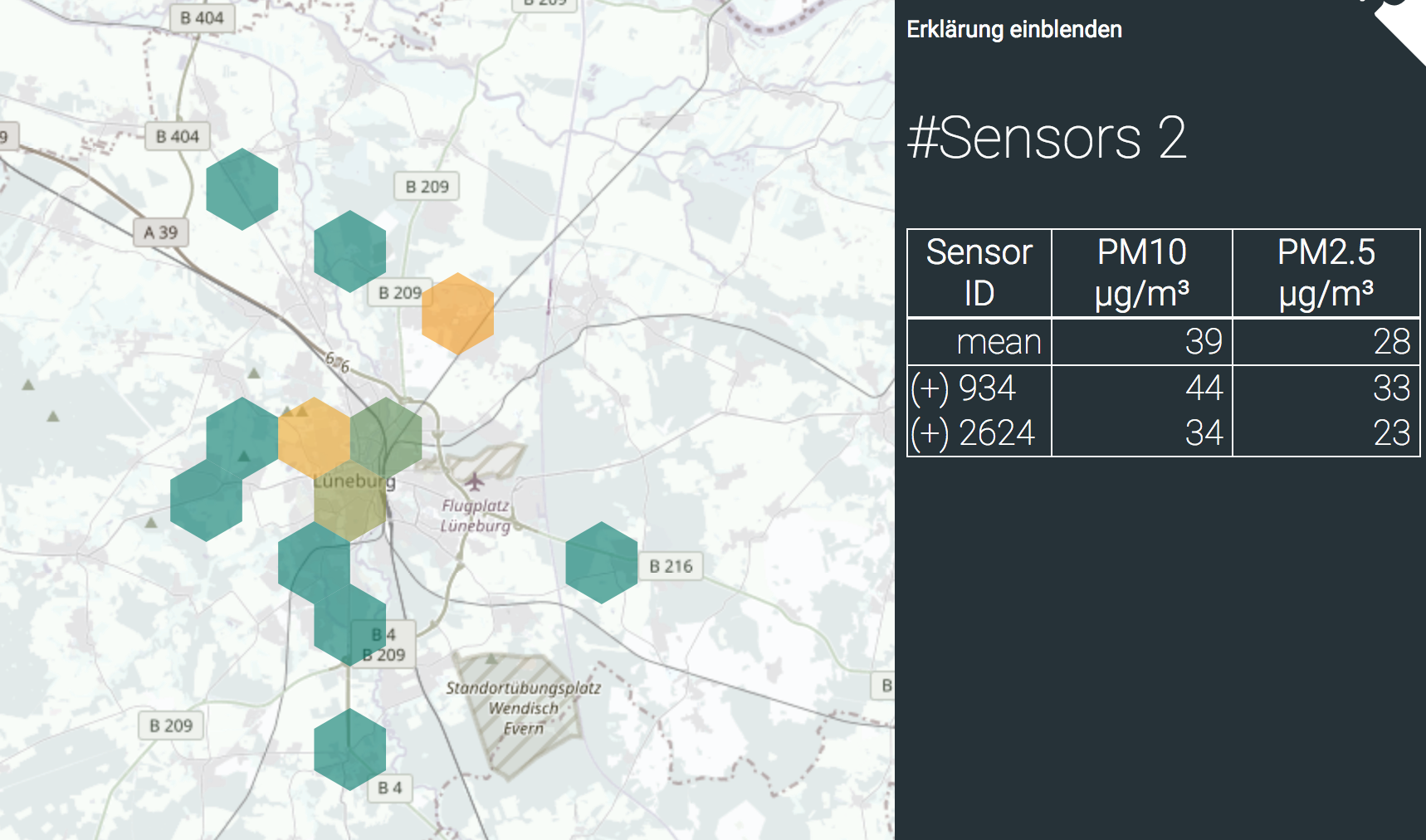
Task: Select the teal hexagon below the B 404 label
Action: click(x=242, y=189)
